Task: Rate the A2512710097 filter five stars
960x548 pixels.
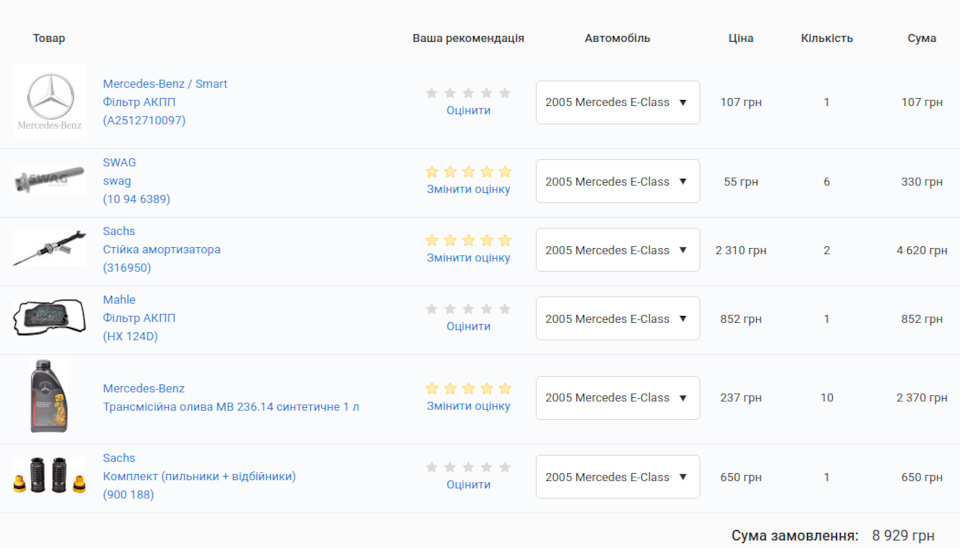Action: tap(505, 93)
